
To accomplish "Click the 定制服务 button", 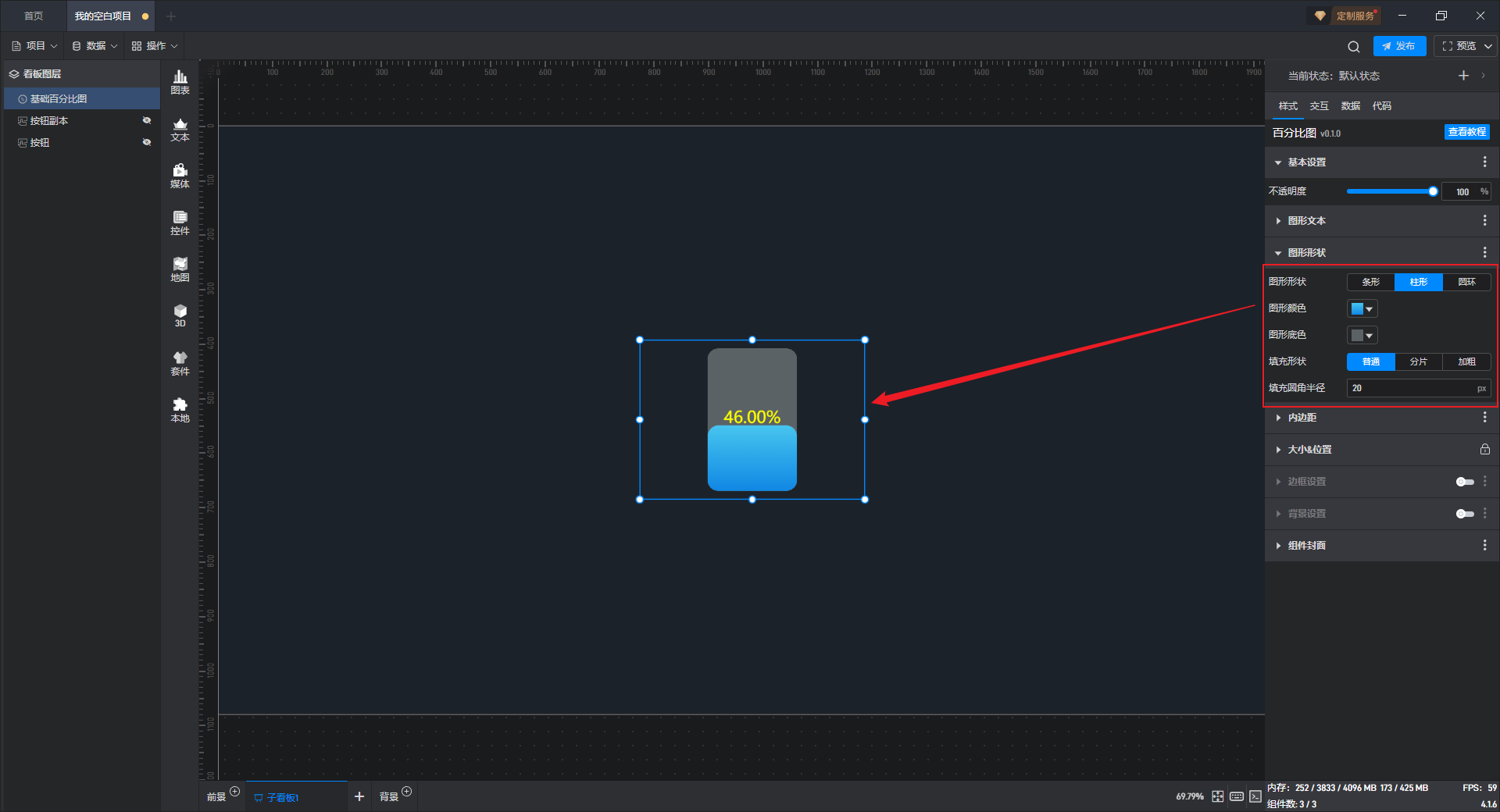I will [1346, 16].
